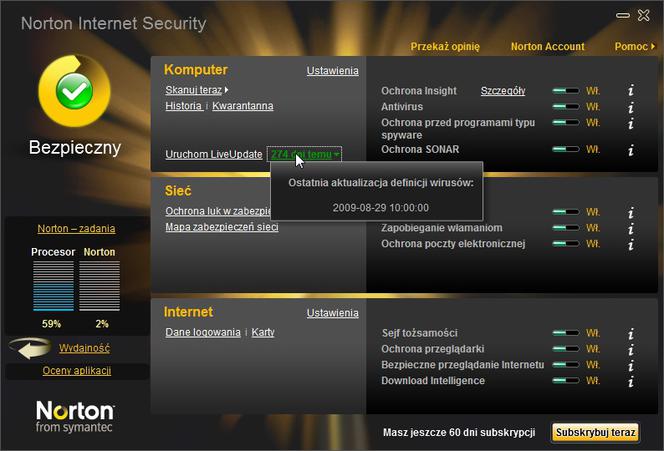Screen dimensions: 664x451
Task: Open info icon for Ochrona SONAR
Action: click(x=631, y=149)
